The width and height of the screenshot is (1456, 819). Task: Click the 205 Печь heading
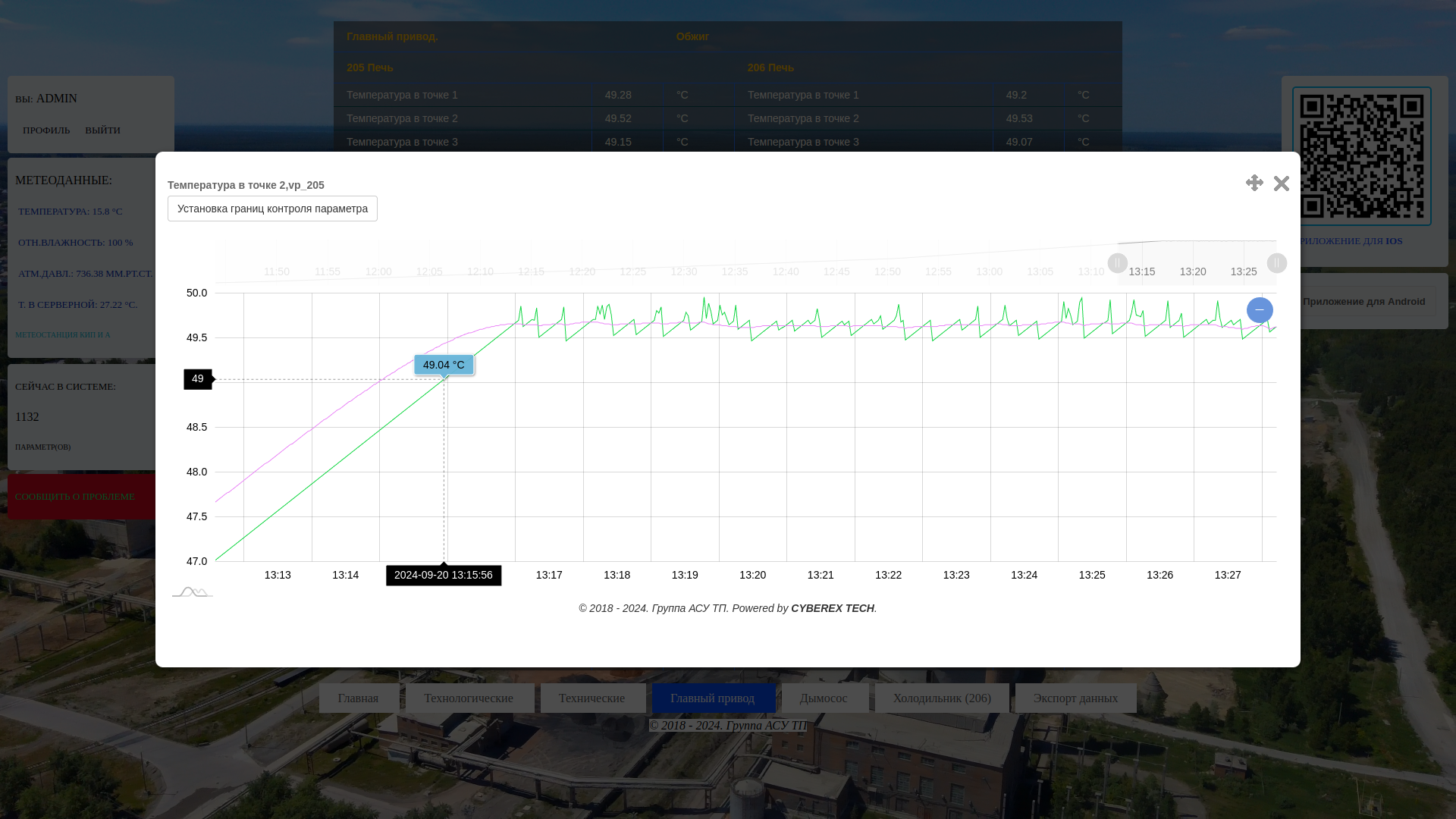(x=370, y=67)
